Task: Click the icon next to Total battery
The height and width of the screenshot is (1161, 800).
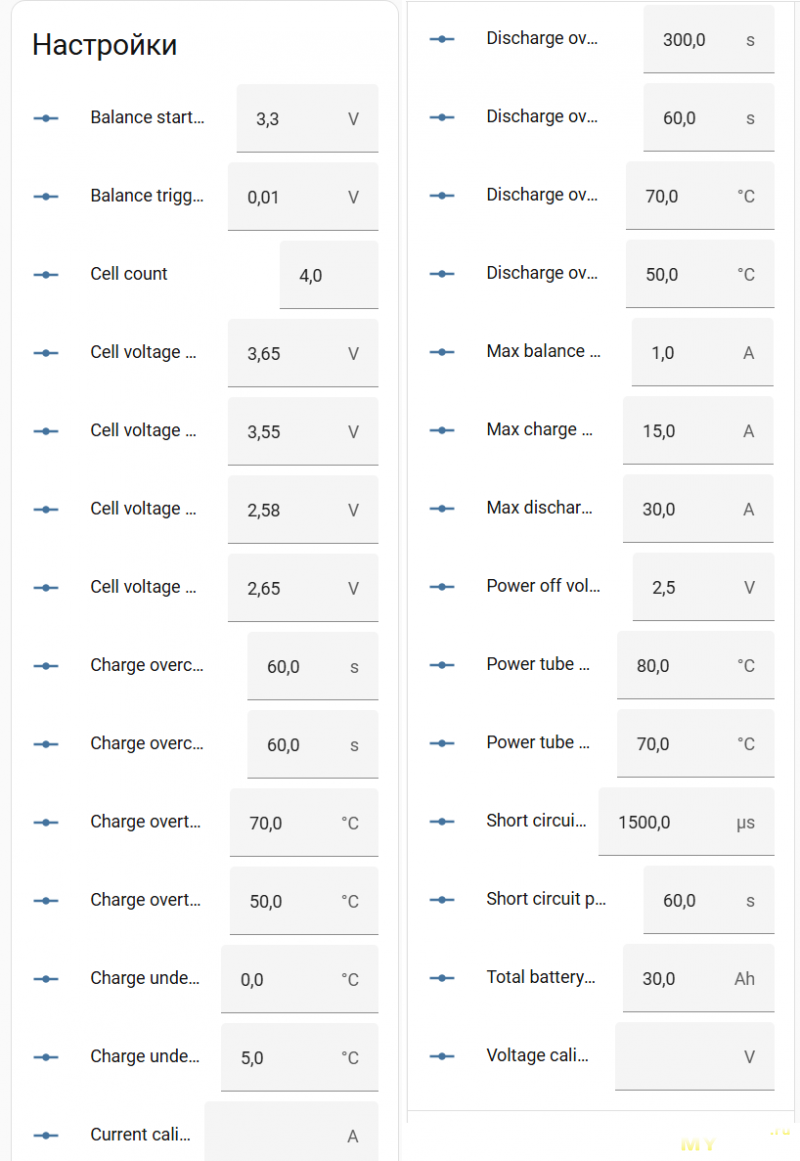Action: 442,978
